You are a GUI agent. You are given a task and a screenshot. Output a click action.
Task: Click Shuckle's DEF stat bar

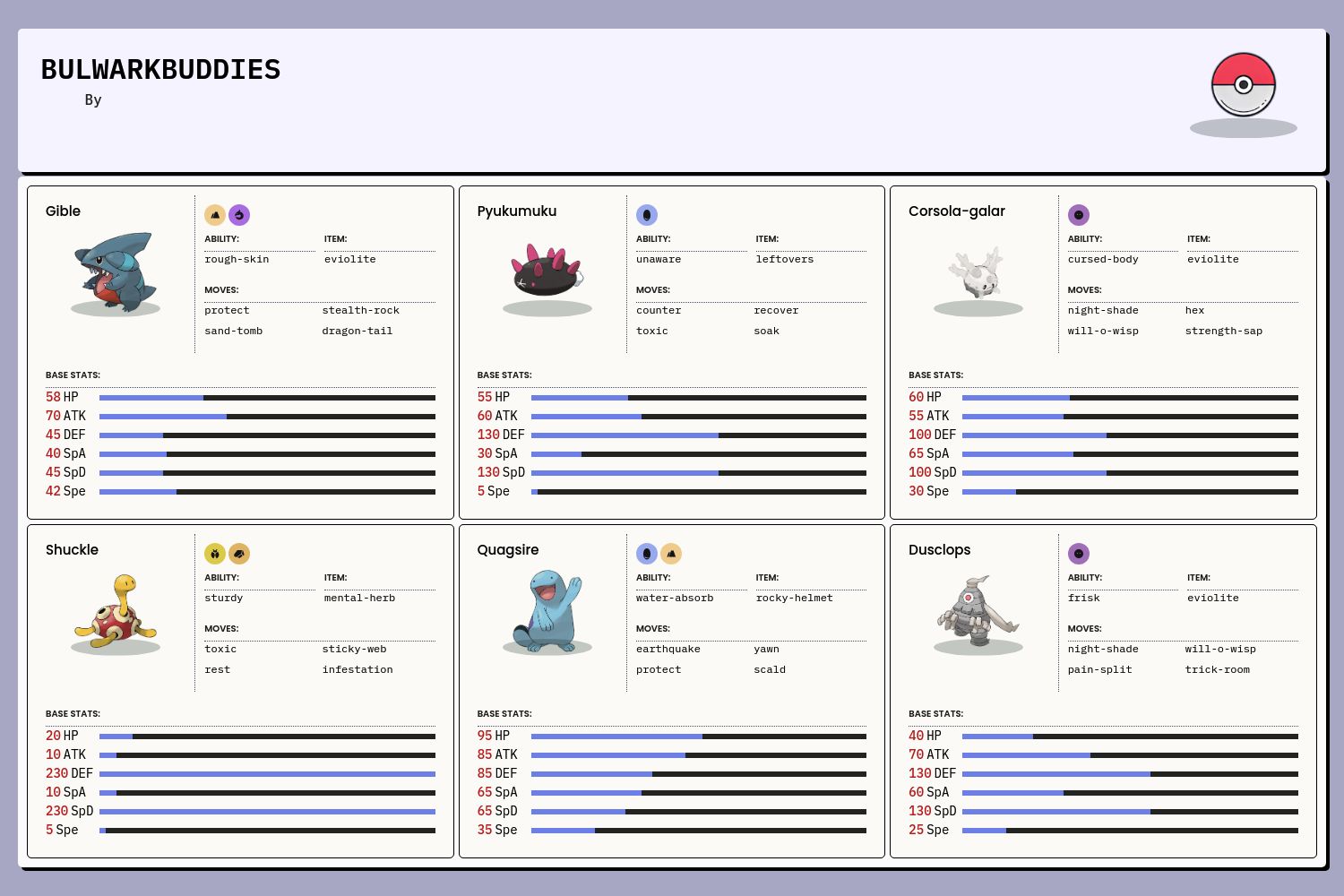pyautogui.click(x=267, y=774)
